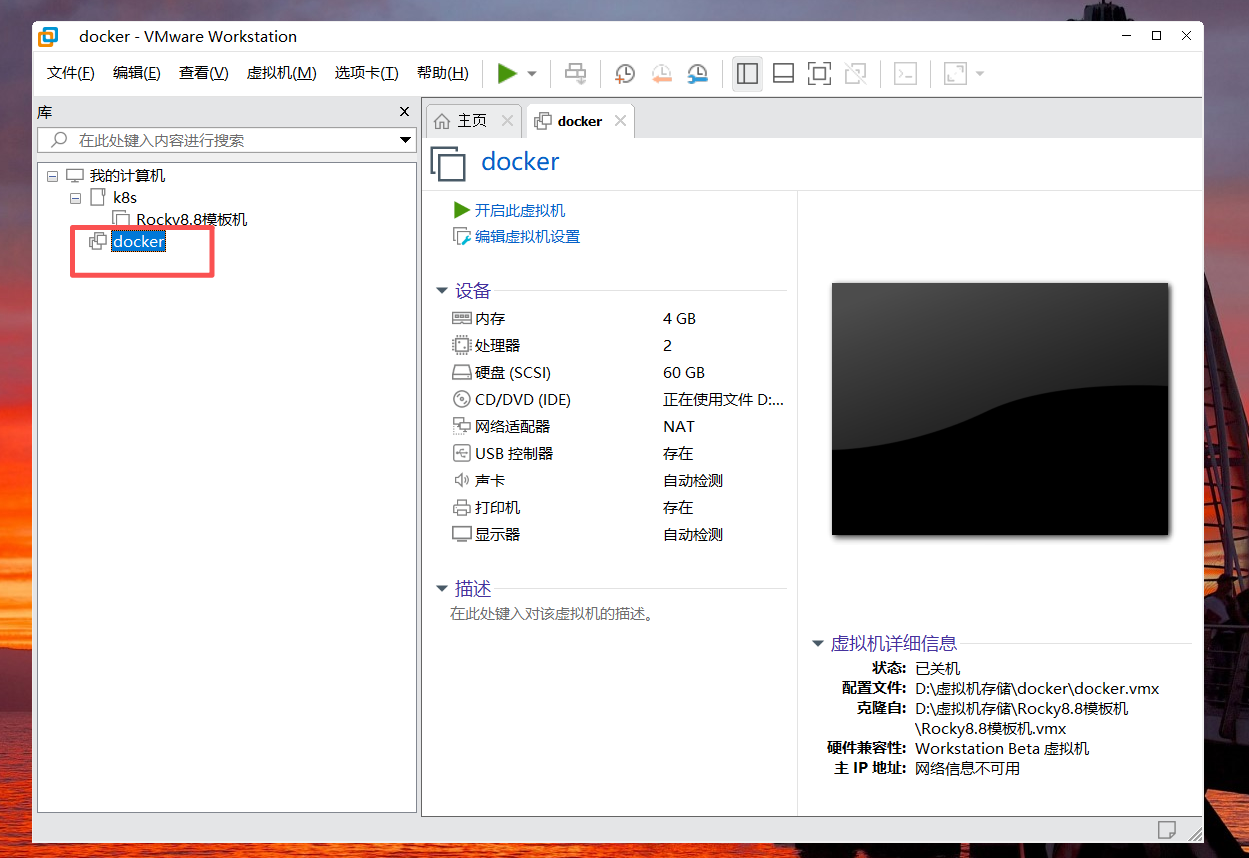Click the 网络信息不可用 IP address value
Screen dimensions: 1249x858
(967, 769)
